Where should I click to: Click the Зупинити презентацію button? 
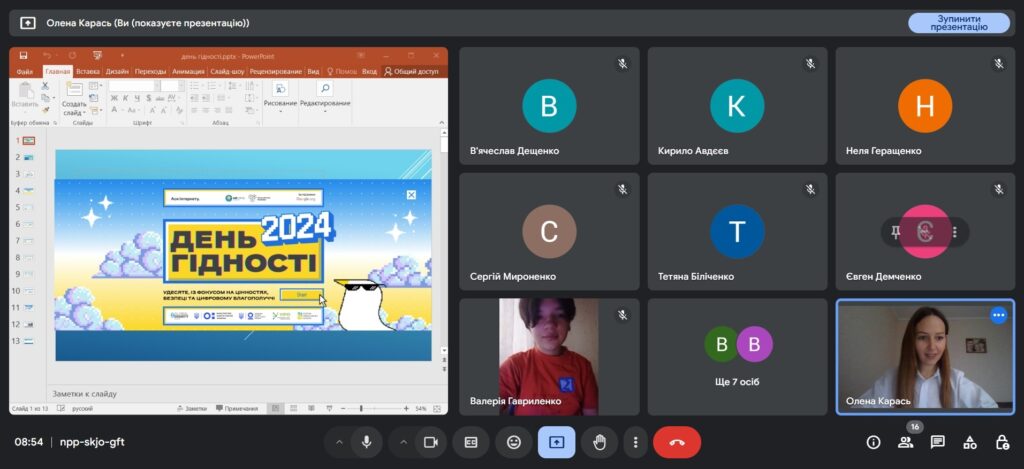958,23
